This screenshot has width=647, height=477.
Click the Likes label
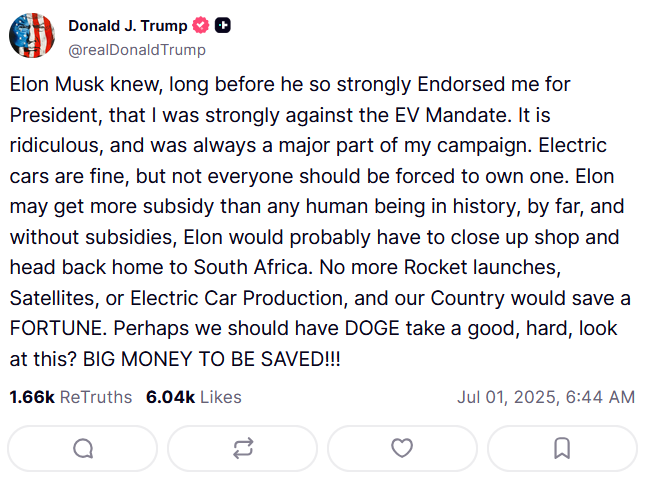221,397
